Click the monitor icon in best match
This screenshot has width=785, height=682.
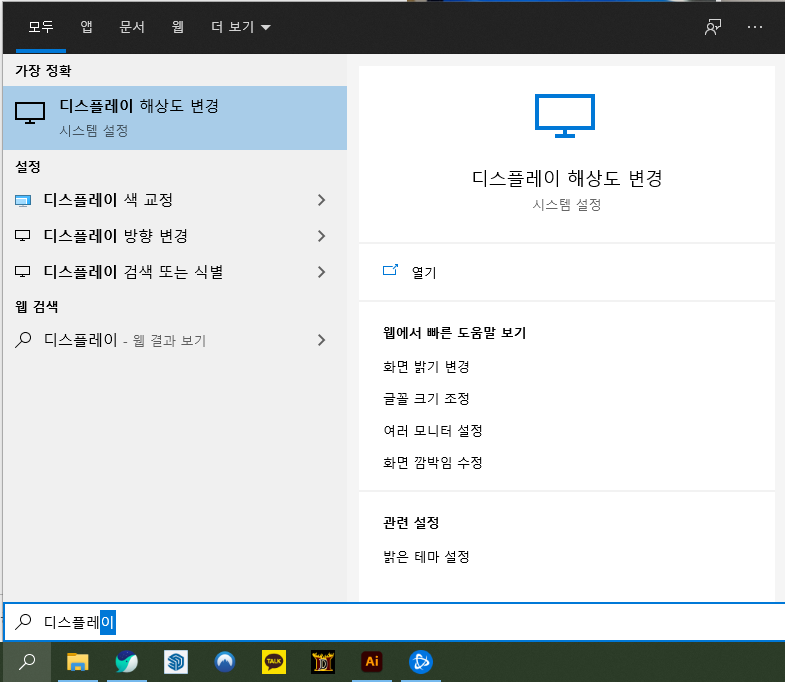tap(30, 113)
